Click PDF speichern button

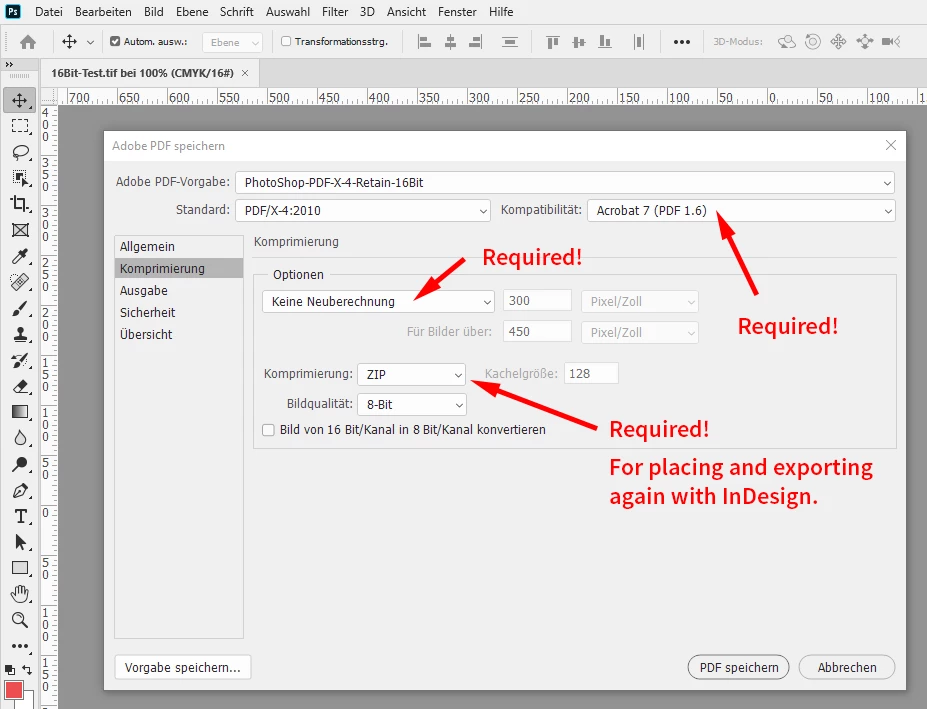coord(739,668)
